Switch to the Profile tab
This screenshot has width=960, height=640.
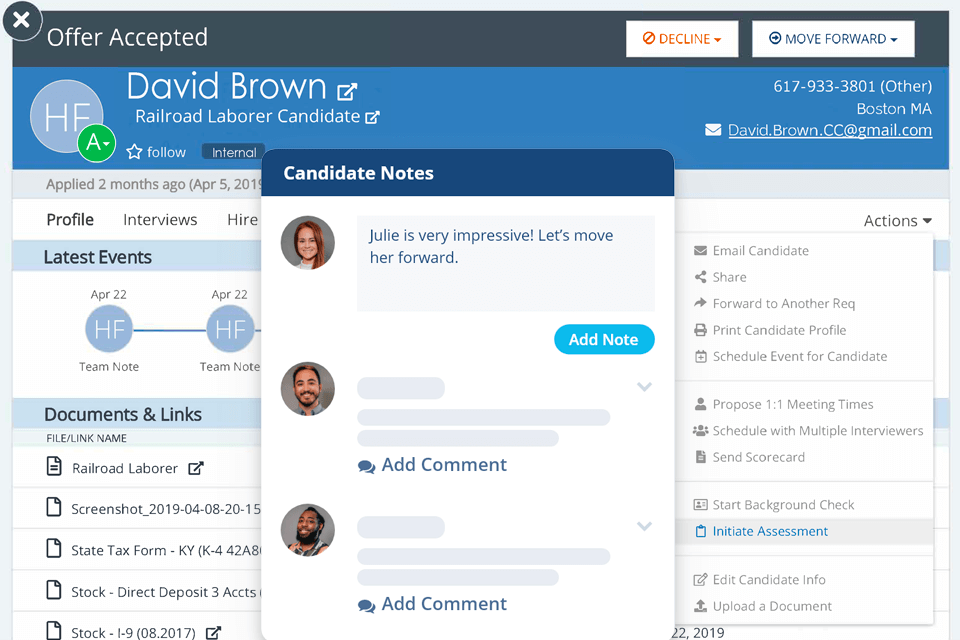coord(70,219)
